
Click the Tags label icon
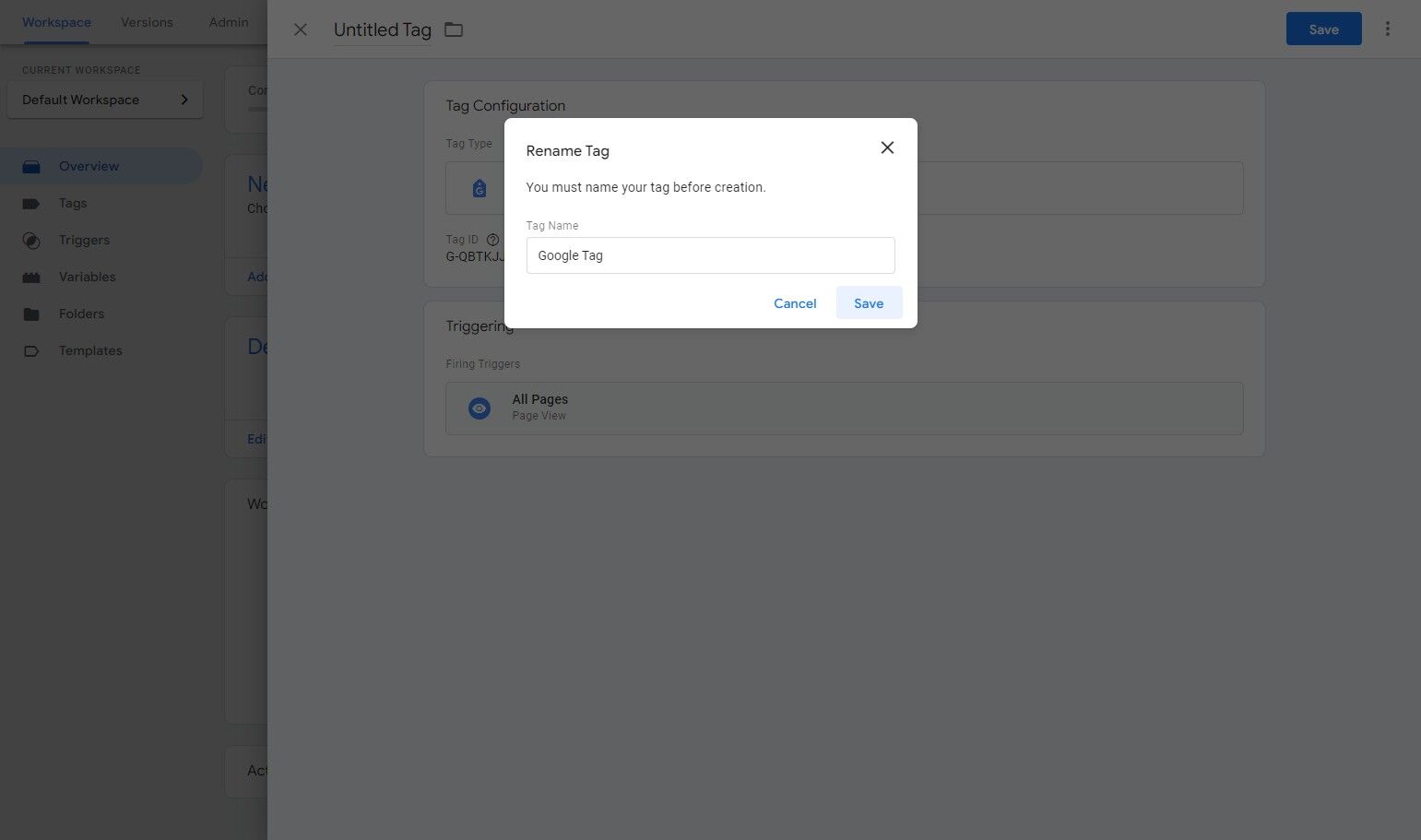point(31,204)
